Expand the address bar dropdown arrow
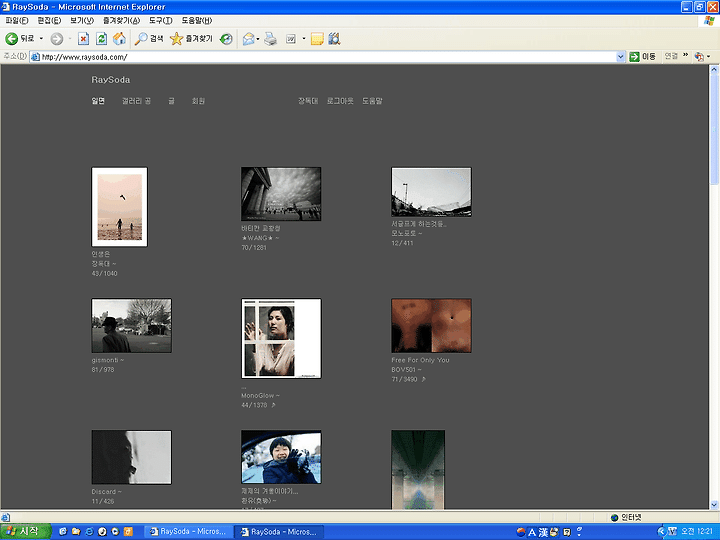Screen dimensions: 720x540 click(620, 57)
